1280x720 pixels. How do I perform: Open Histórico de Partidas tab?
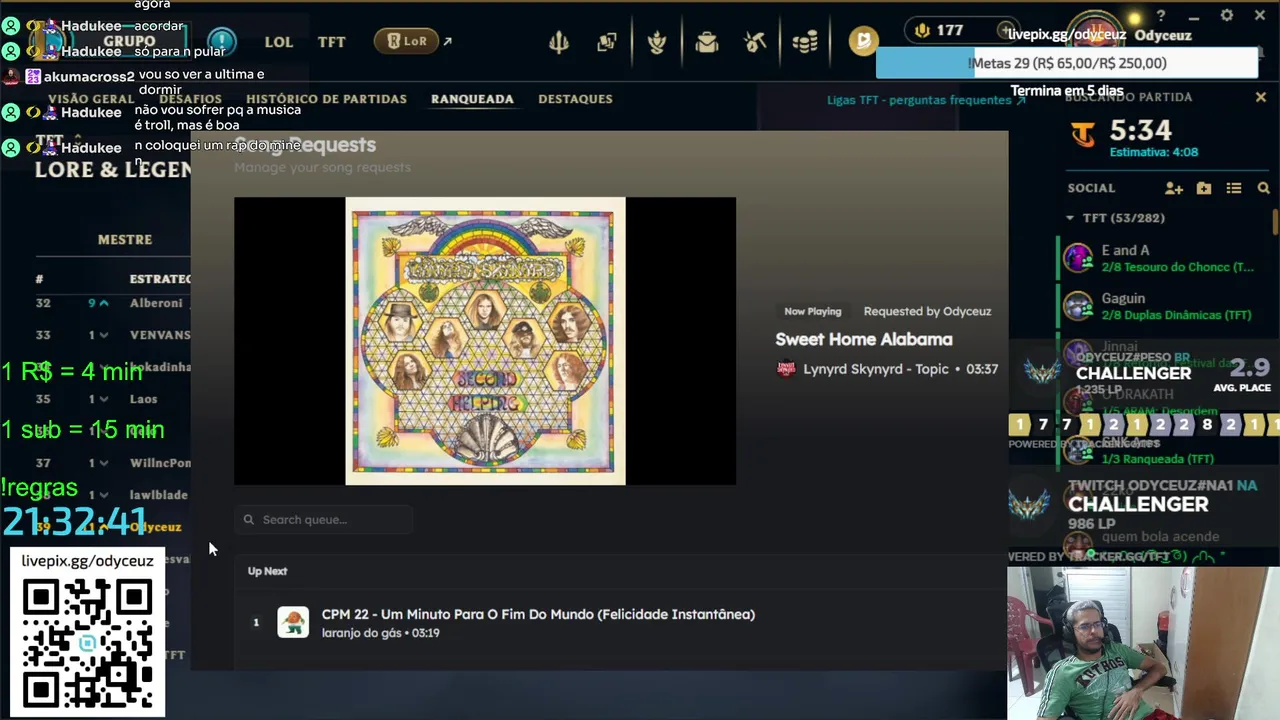pyautogui.click(x=326, y=99)
